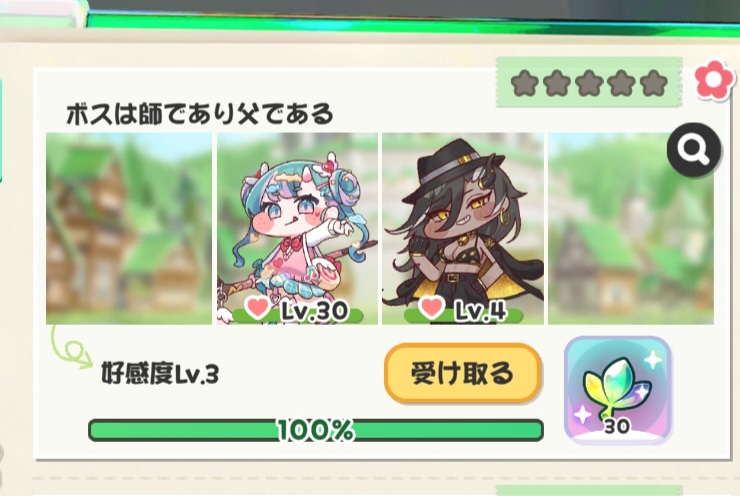Click the magnifying glass search icon

tap(694, 149)
